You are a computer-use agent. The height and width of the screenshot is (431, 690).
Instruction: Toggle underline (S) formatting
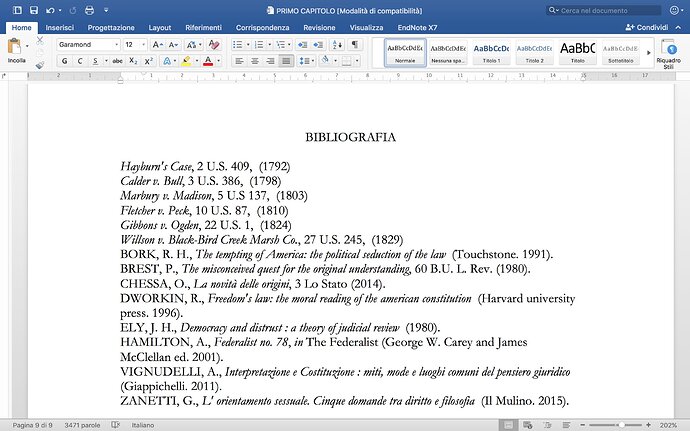[x=95, y=61]
